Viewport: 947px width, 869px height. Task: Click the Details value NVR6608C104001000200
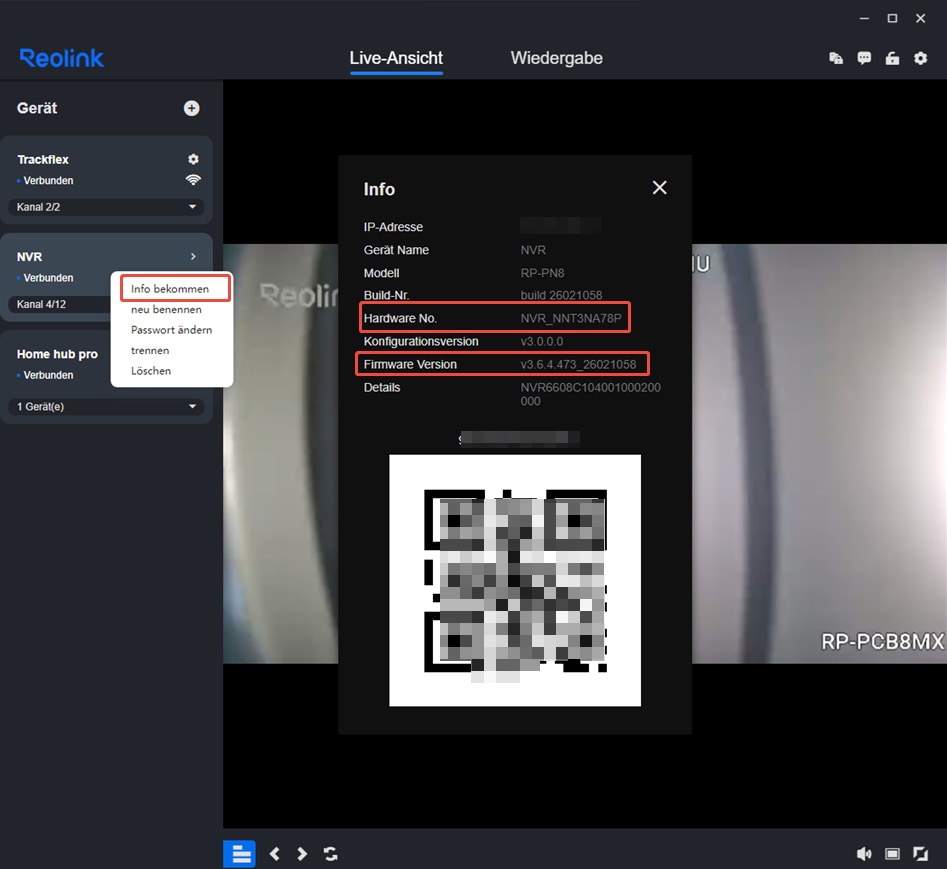591,394
